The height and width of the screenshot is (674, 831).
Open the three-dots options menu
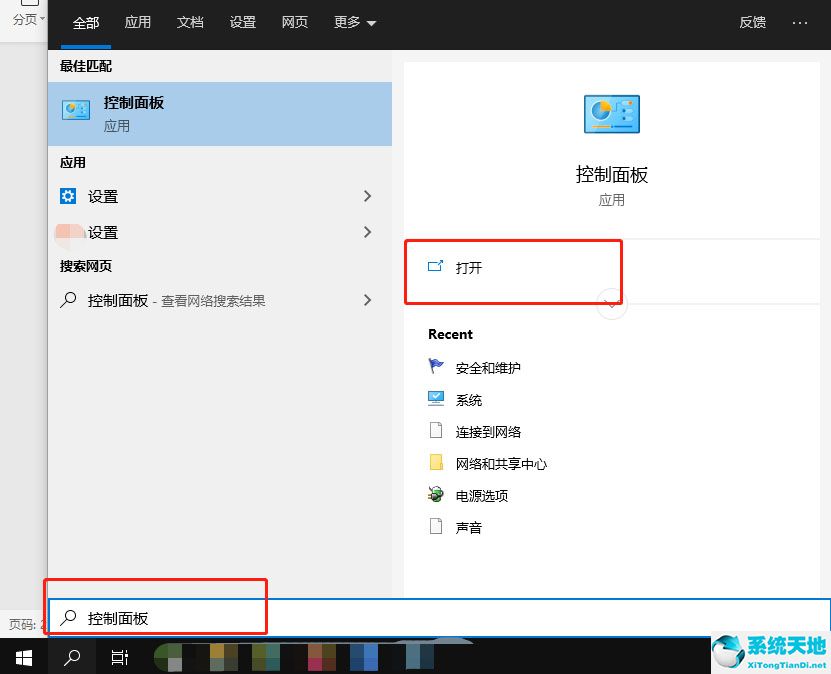coord(799,23)
